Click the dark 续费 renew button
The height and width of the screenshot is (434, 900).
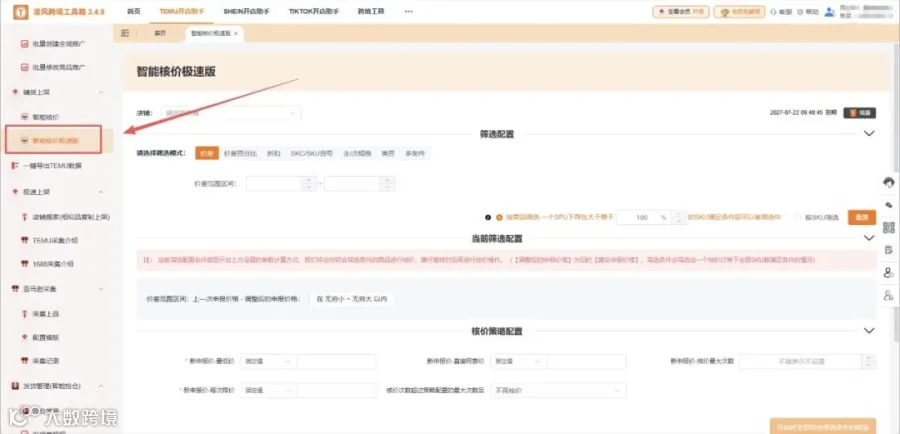tap(859, 113)
